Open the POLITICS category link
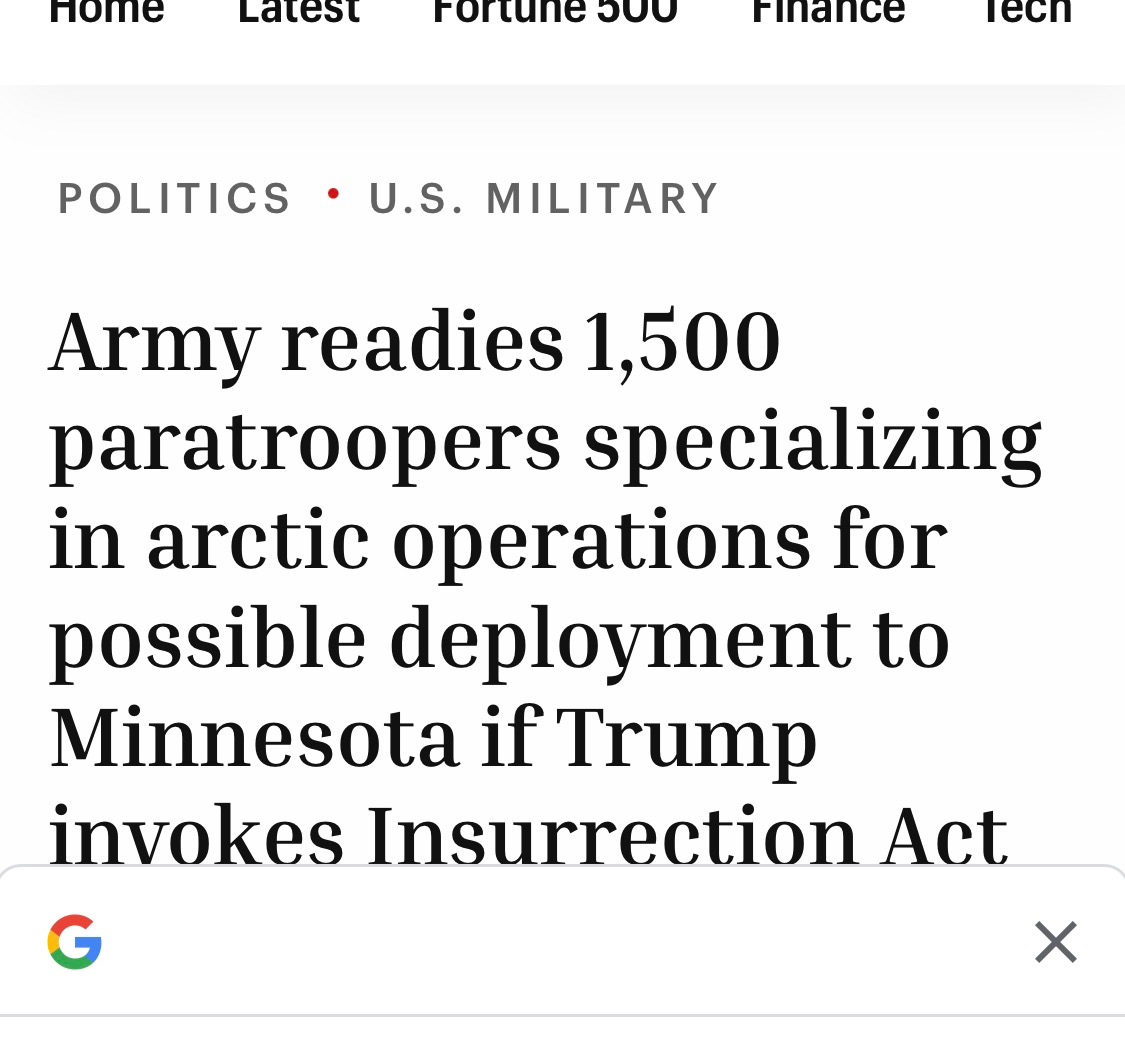This screenshot has width=1125, height=1060. (x=175, y=198)
